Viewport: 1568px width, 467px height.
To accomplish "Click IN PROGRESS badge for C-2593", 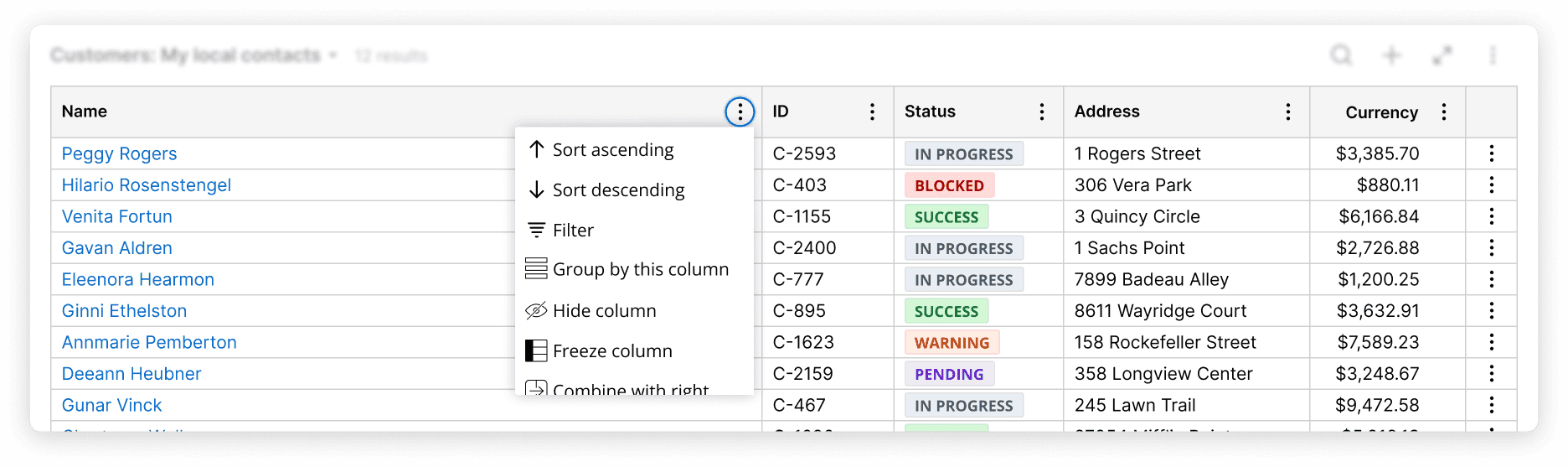I will 964,153.
